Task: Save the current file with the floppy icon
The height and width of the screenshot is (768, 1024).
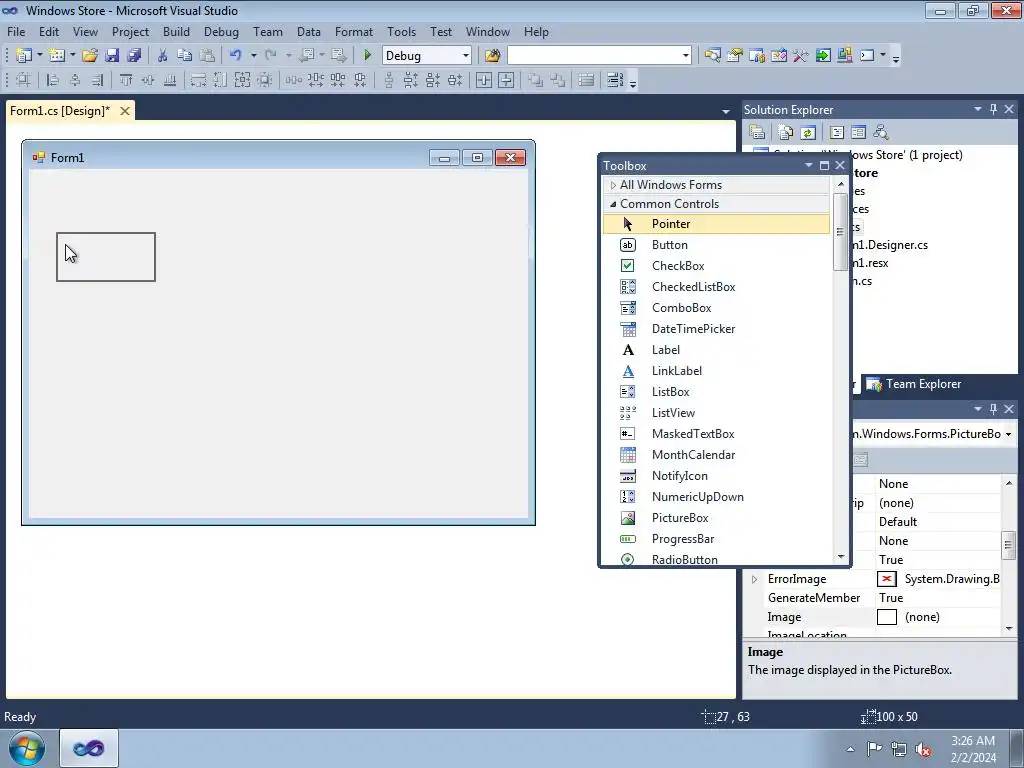Action: point(112,56)
